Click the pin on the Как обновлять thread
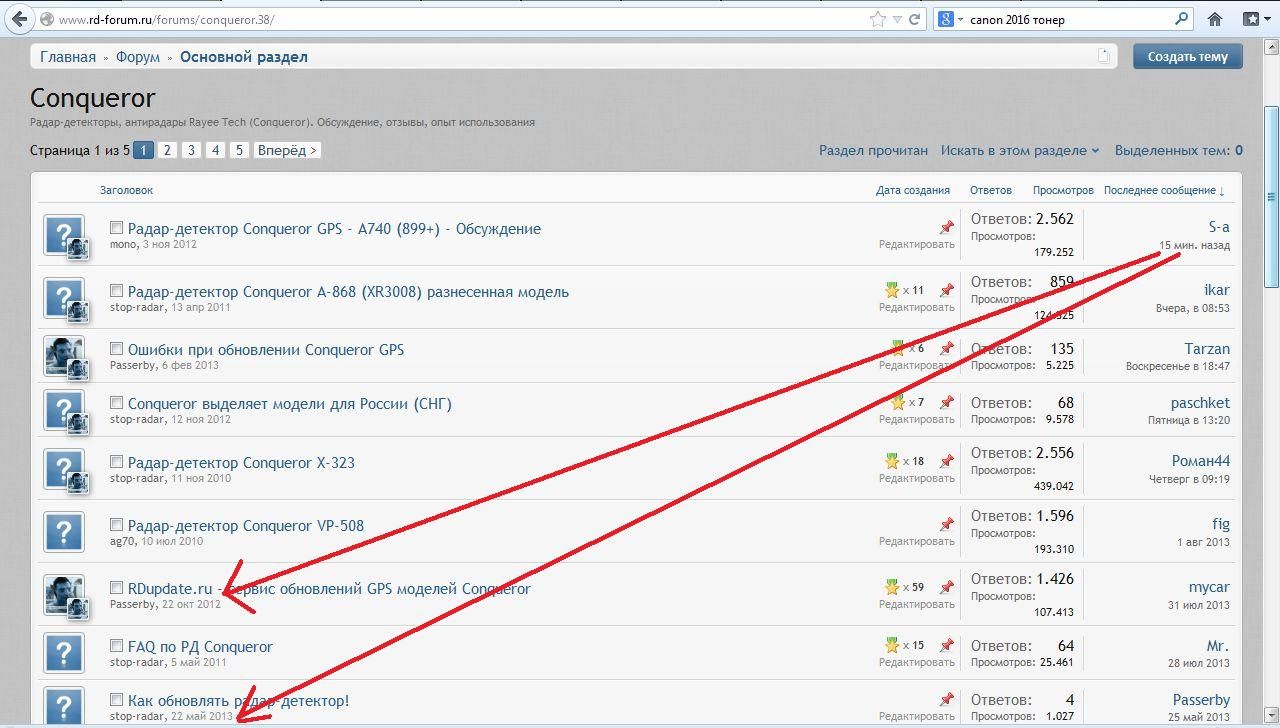 (946, 699)
